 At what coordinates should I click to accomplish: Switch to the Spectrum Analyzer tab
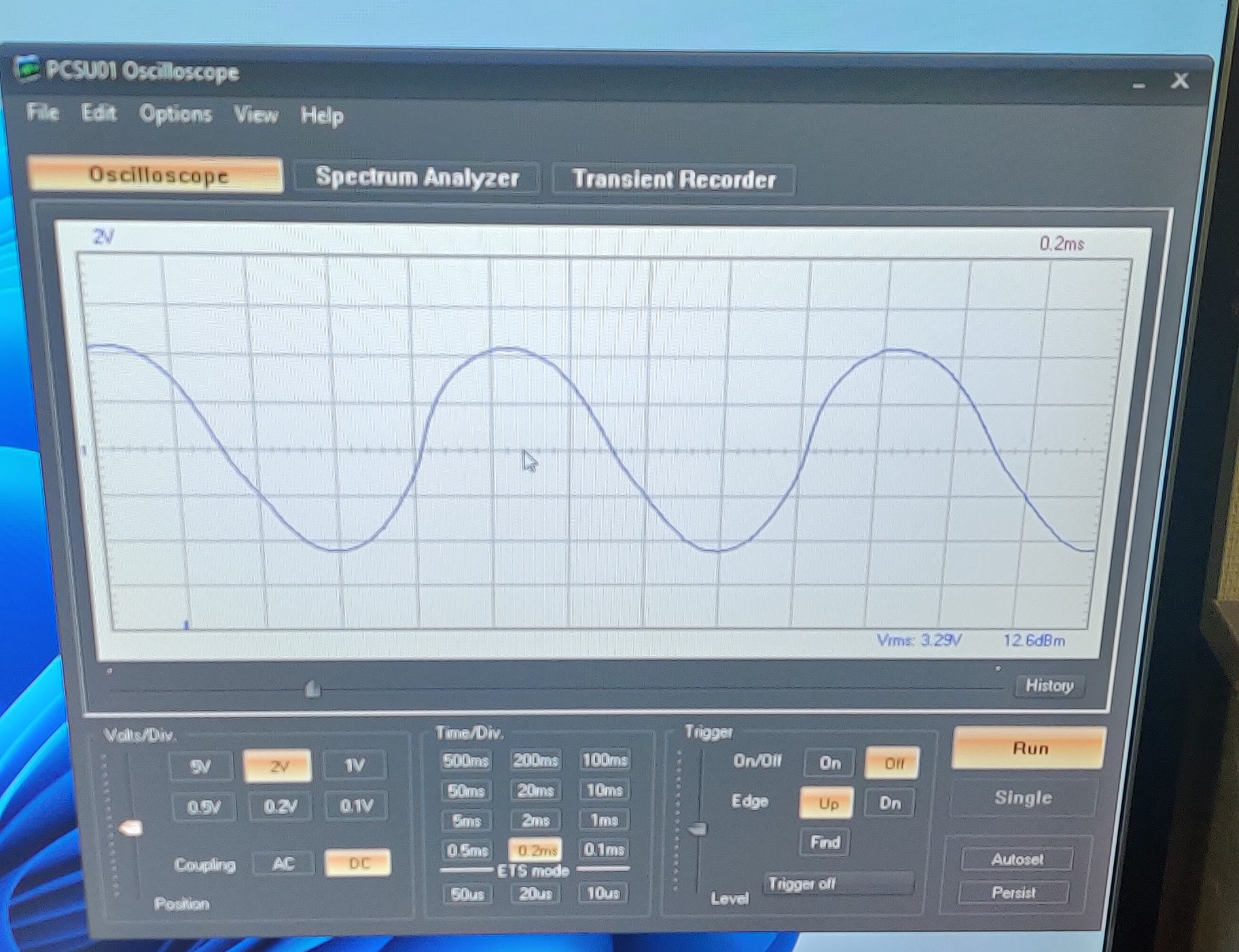pos(417,178)
